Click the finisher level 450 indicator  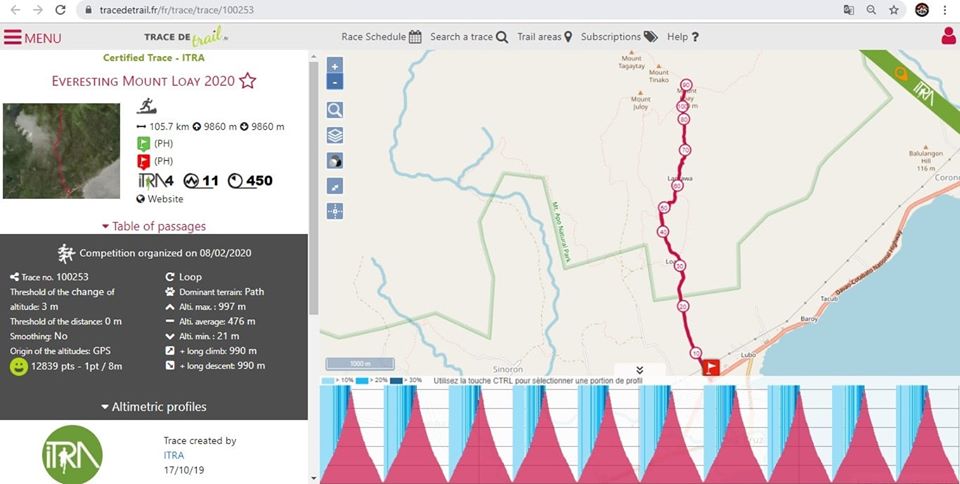click(x=250, y=181)
